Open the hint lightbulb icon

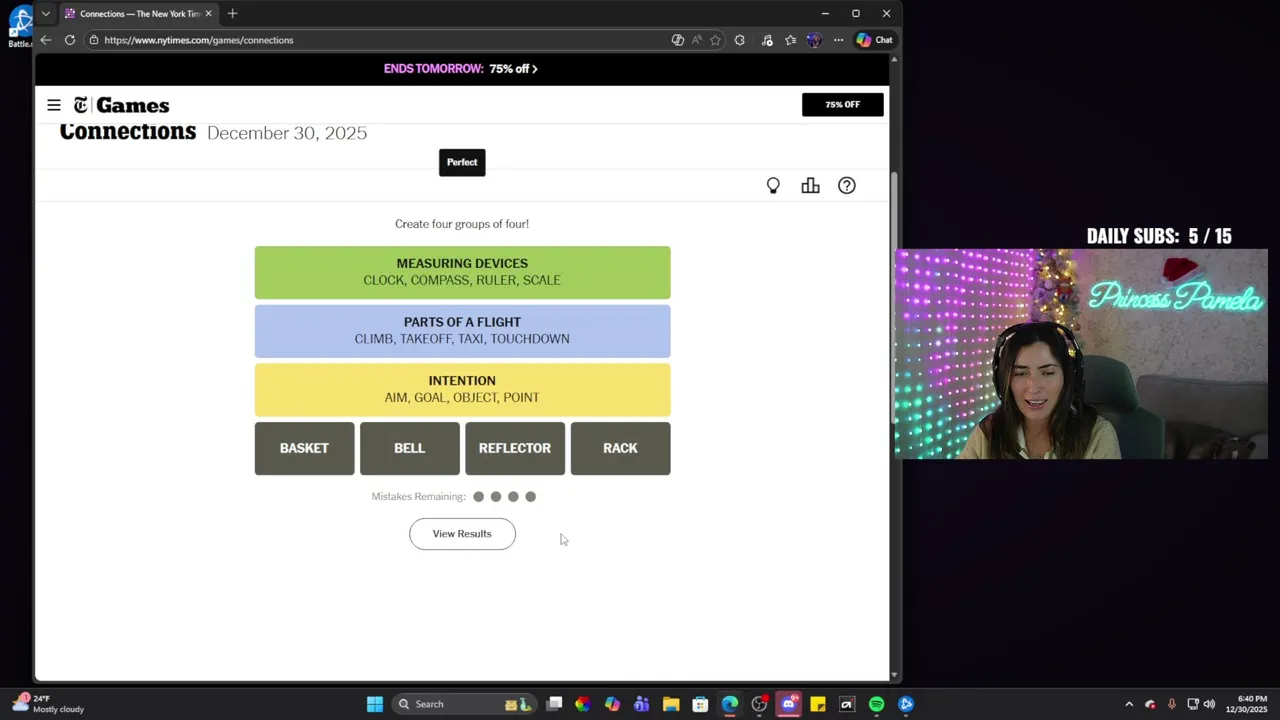tap(773, 186)
